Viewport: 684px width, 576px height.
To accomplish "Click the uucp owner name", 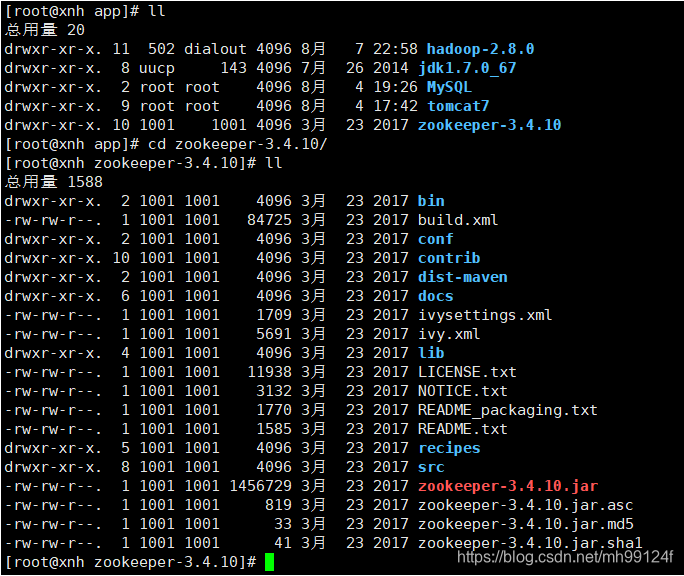I will 157,68.
